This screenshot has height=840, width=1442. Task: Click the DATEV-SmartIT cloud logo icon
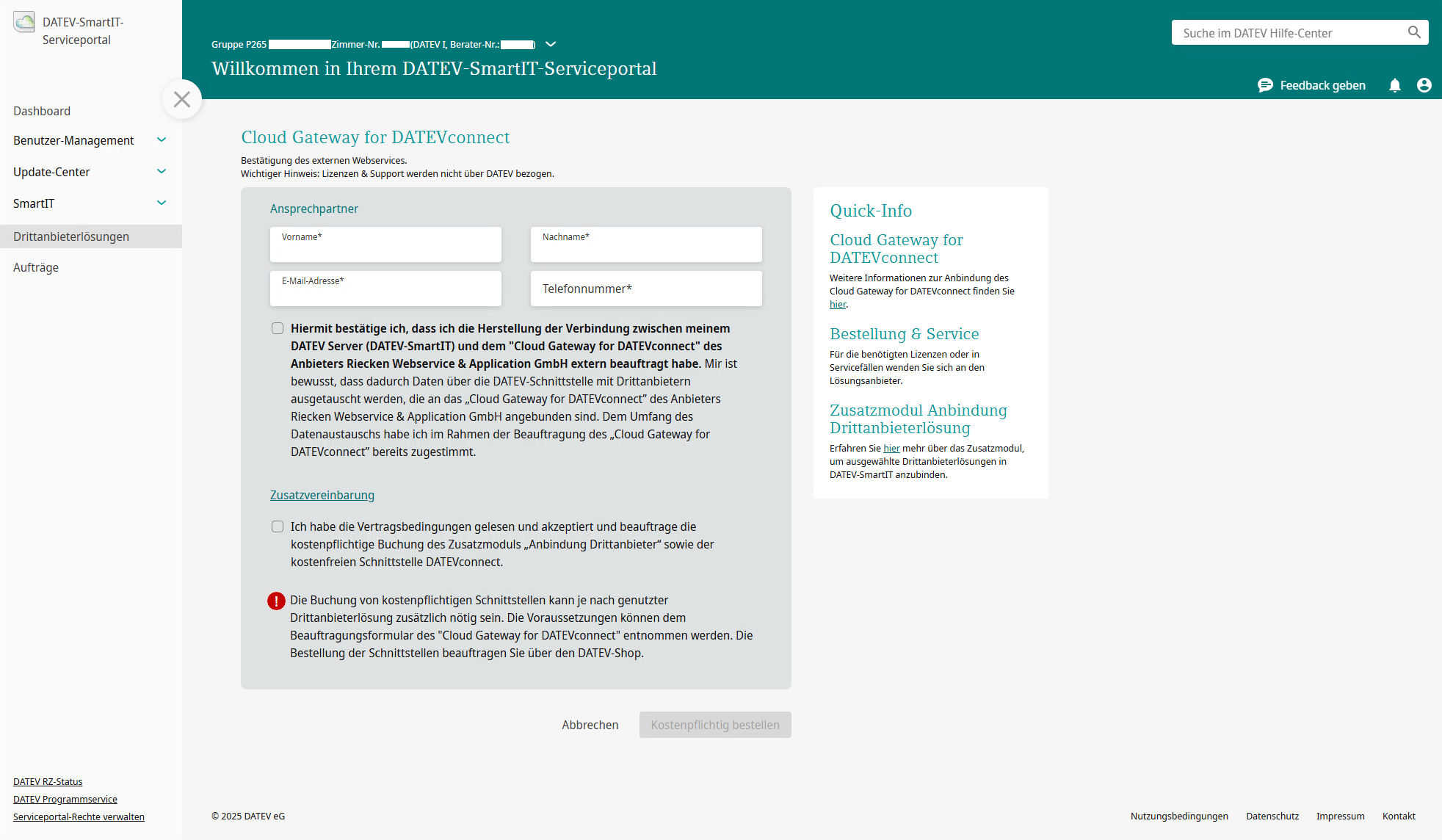[24, 23]
